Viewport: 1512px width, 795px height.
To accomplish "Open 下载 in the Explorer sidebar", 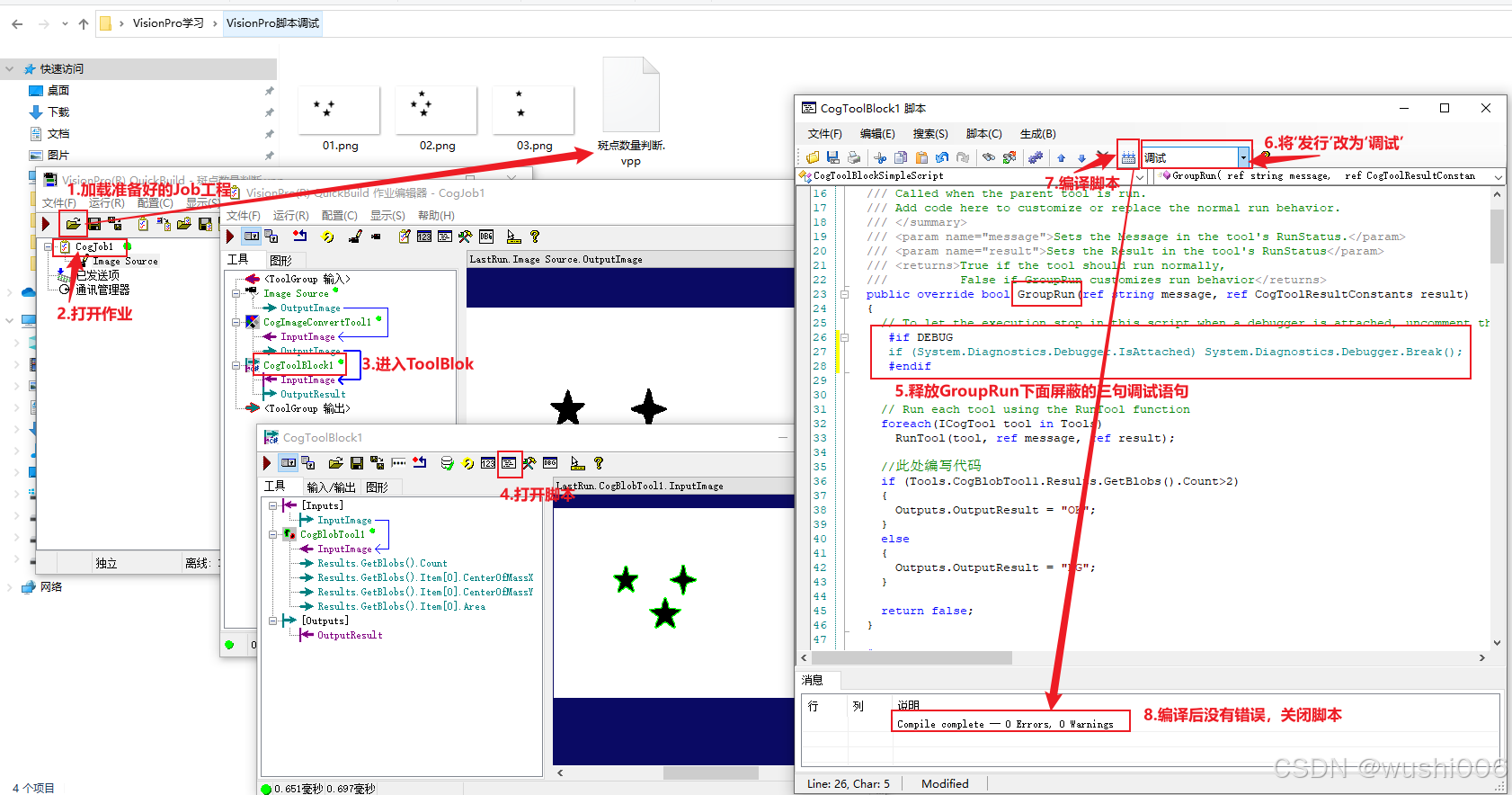I will coord(58,112).
